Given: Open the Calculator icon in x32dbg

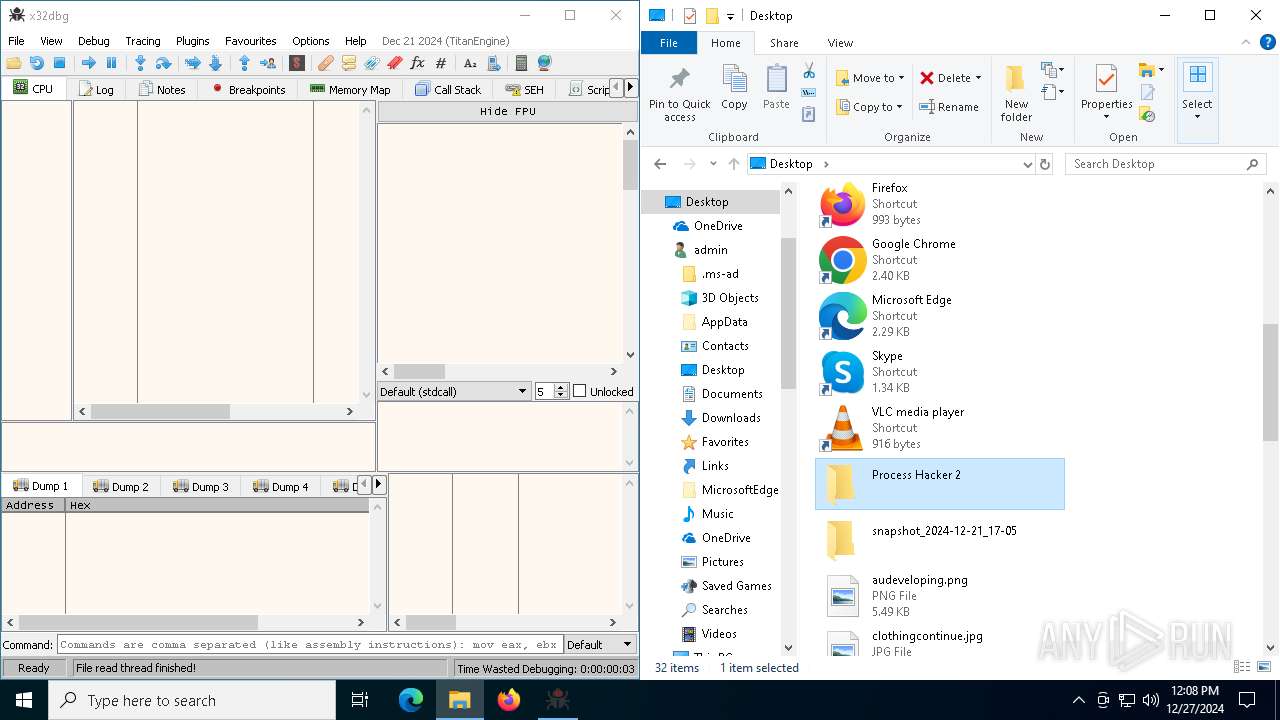Looking at the screenshot, I should 521,63.
